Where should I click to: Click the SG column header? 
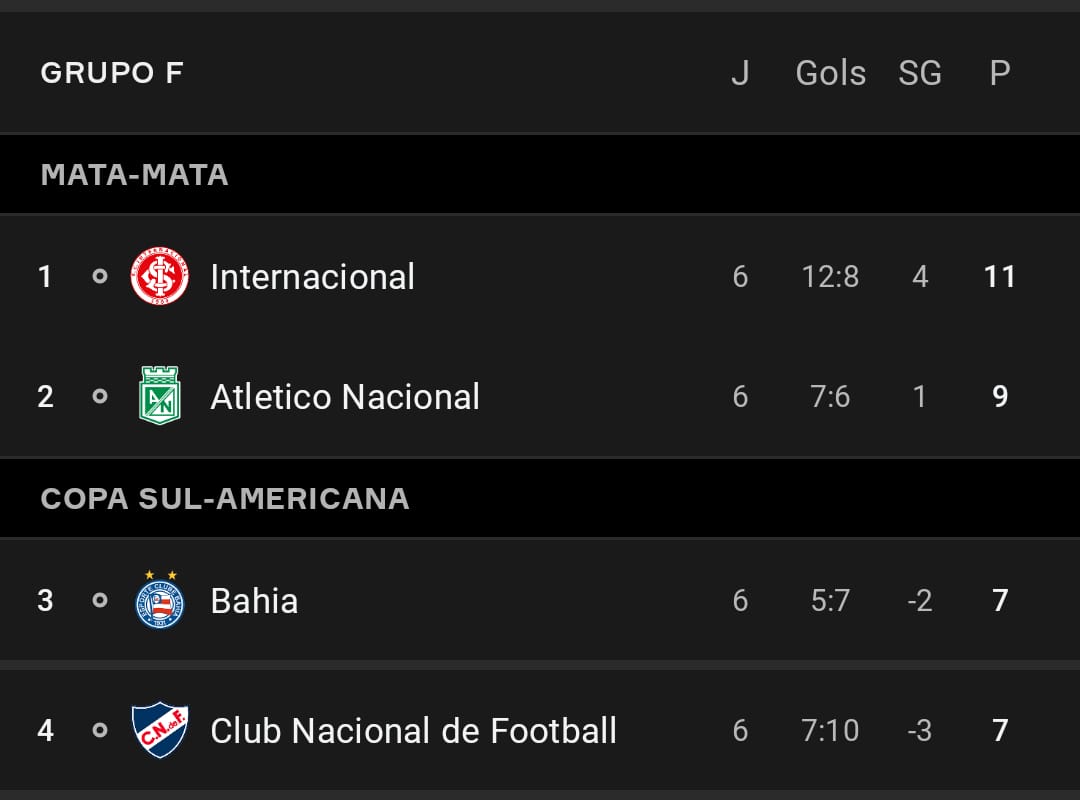point(920,72)
